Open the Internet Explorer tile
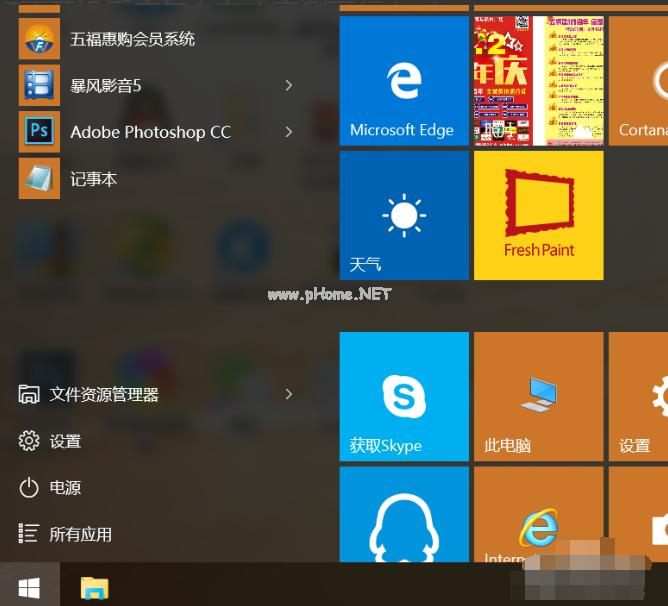The height and width of the screenshot is (606, 668). (x=538, y=514)
